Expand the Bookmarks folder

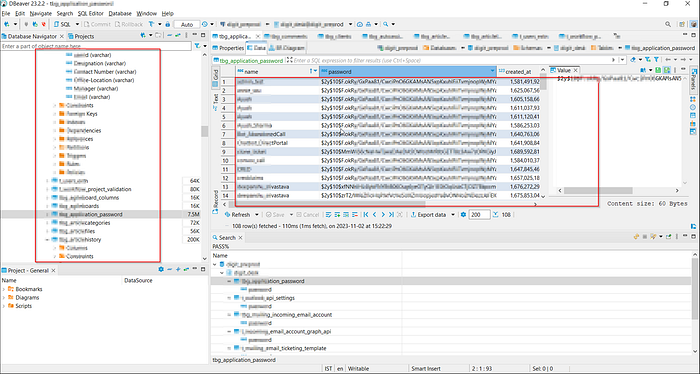4,289
